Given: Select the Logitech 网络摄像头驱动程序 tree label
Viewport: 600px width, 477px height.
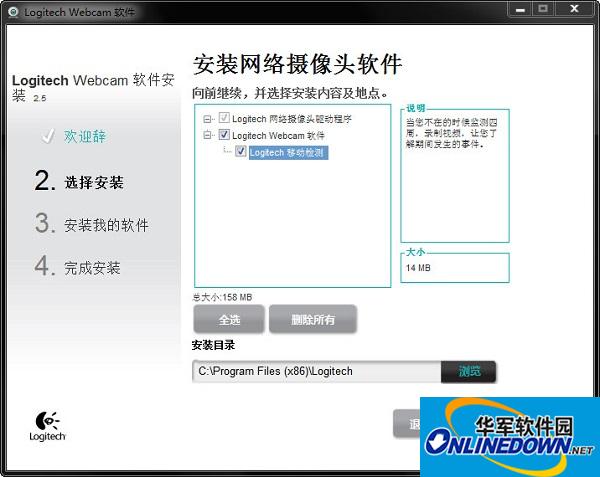Looking at the screenshot, I should pos(292,119).
